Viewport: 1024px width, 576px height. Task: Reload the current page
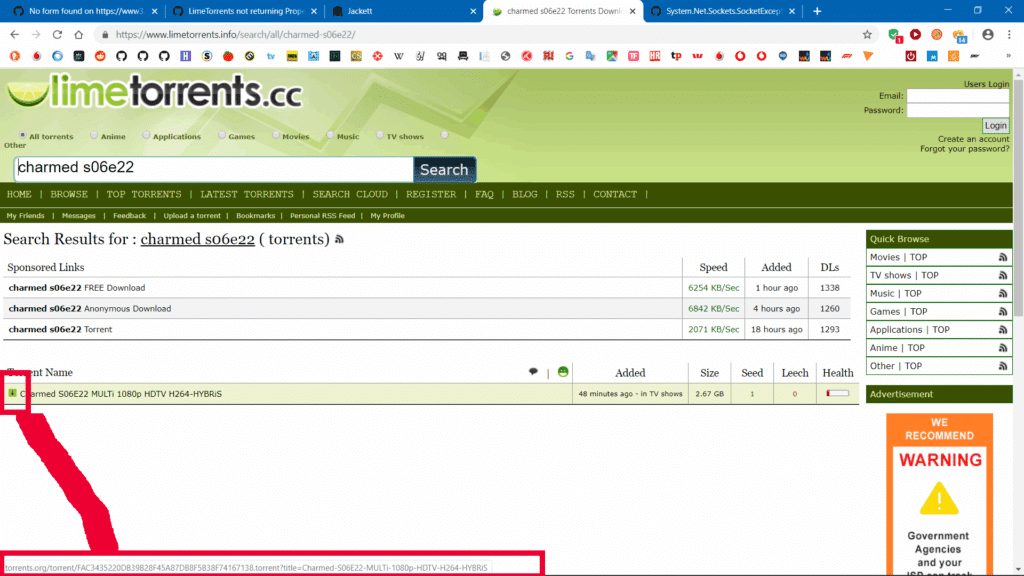click(x=57, y=35)
